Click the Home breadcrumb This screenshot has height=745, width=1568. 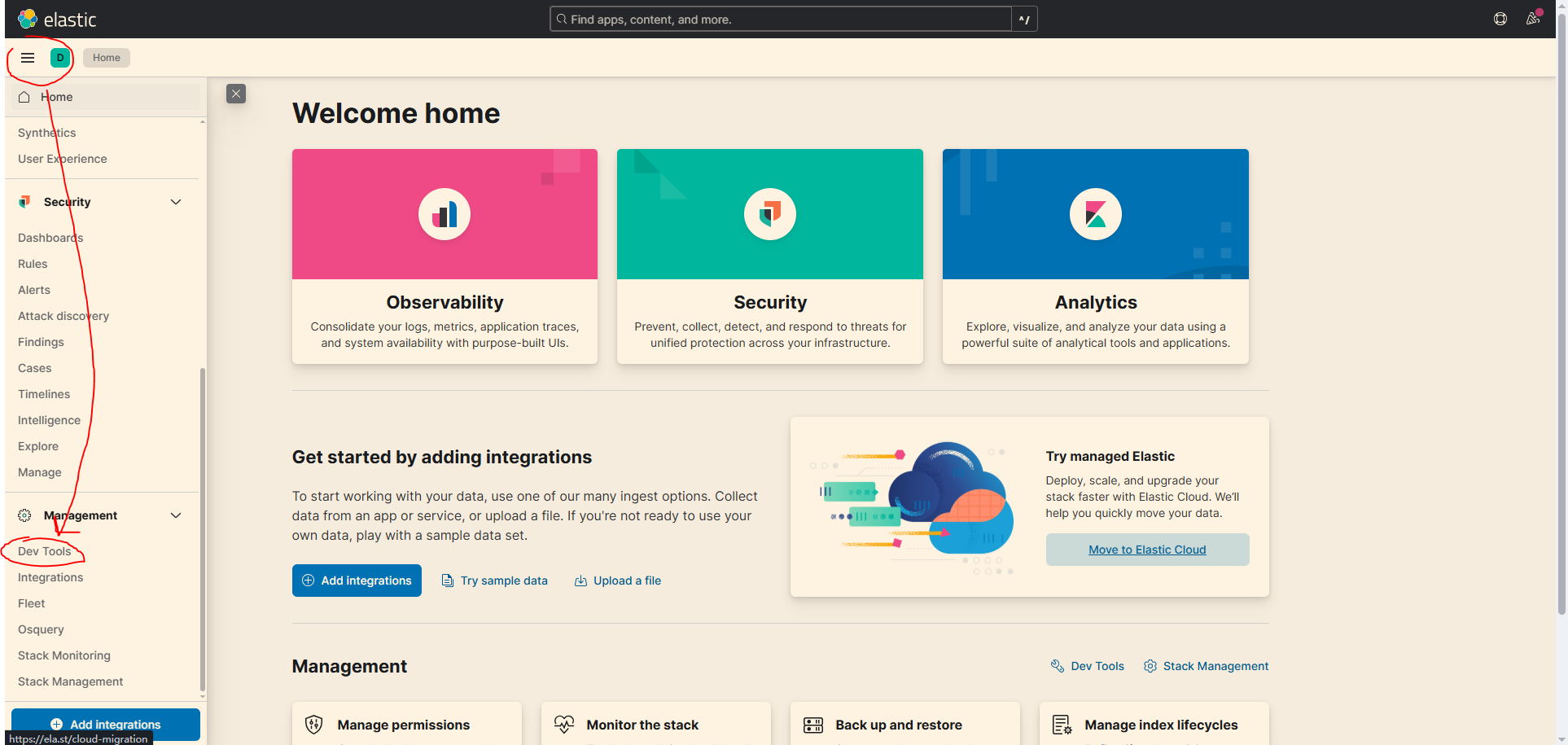(x=107, y=58)
